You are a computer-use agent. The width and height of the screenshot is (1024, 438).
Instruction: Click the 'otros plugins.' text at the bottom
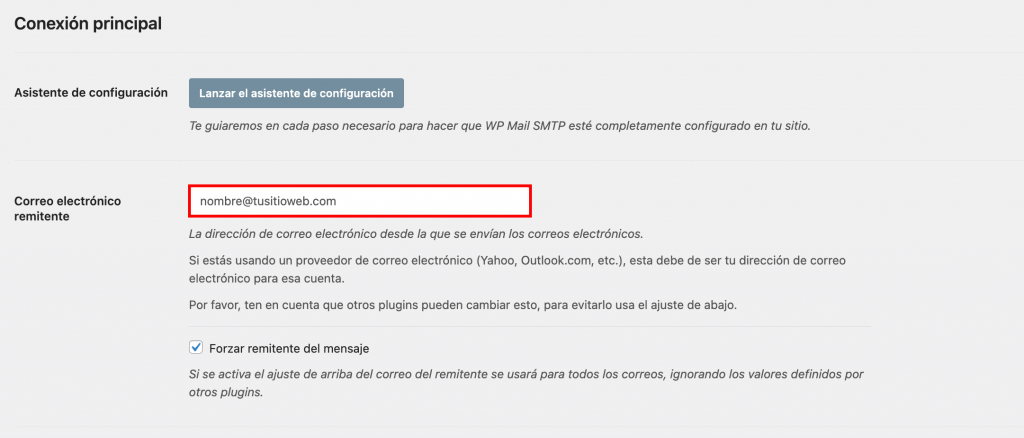227,394
